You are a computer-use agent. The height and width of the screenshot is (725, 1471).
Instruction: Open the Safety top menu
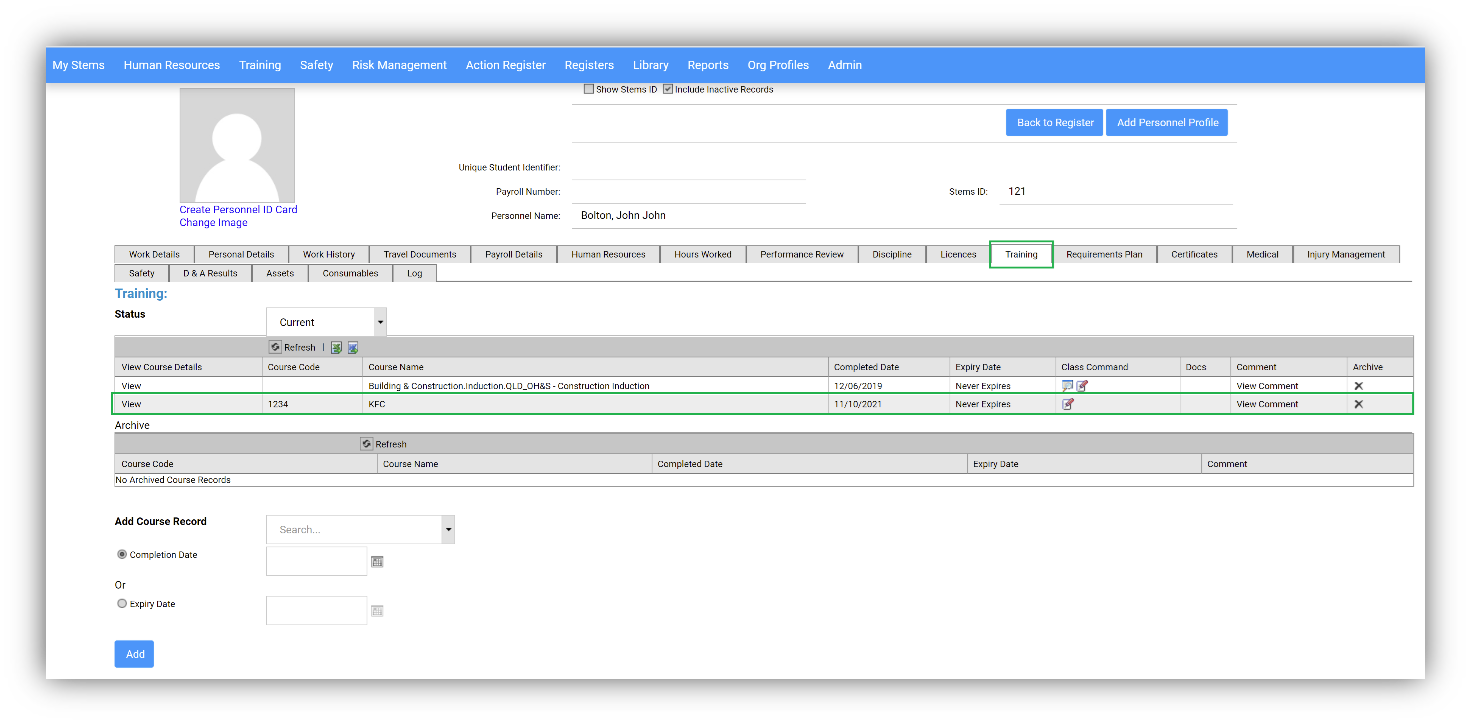tap(316, 65)
